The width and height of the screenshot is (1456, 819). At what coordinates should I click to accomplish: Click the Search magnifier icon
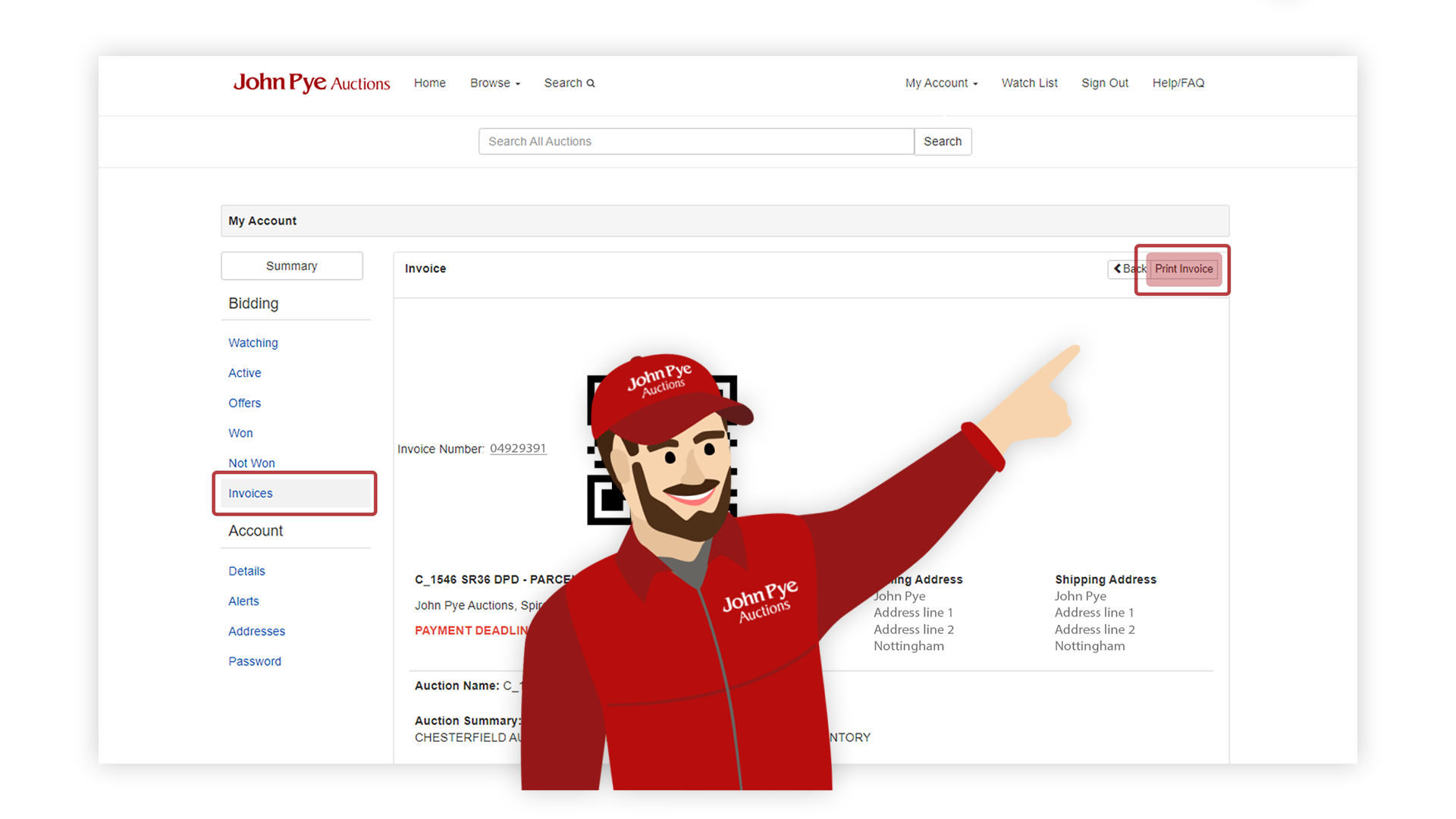click(x=591, y=83)
